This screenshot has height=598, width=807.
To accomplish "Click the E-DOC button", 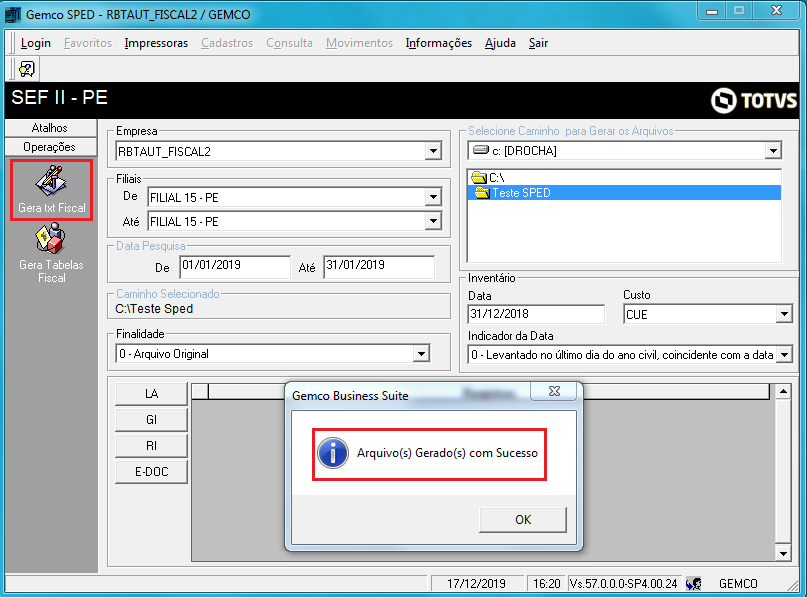I will [151, 471].
